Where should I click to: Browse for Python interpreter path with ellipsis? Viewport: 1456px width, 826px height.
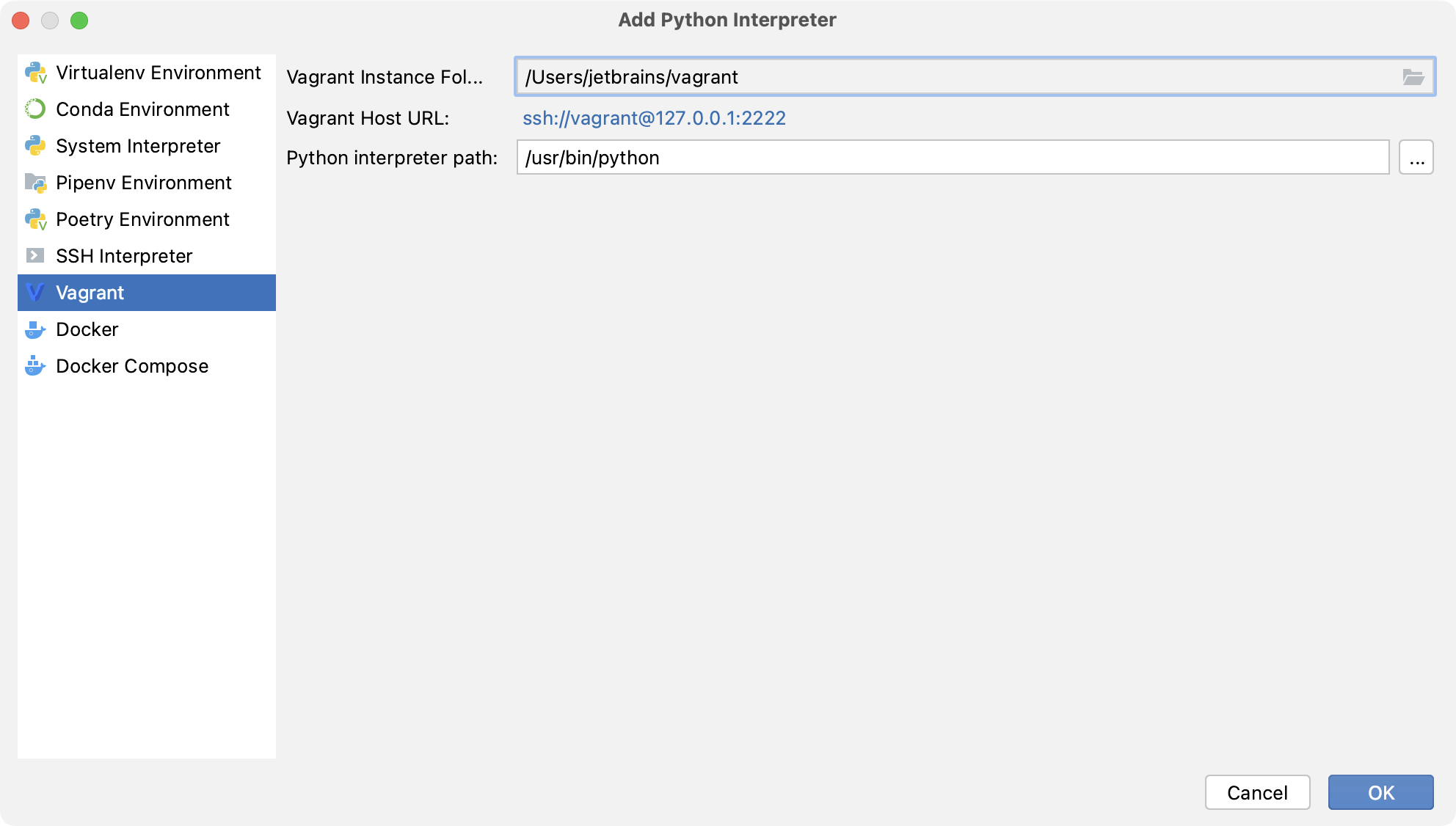click(1416, 158)
